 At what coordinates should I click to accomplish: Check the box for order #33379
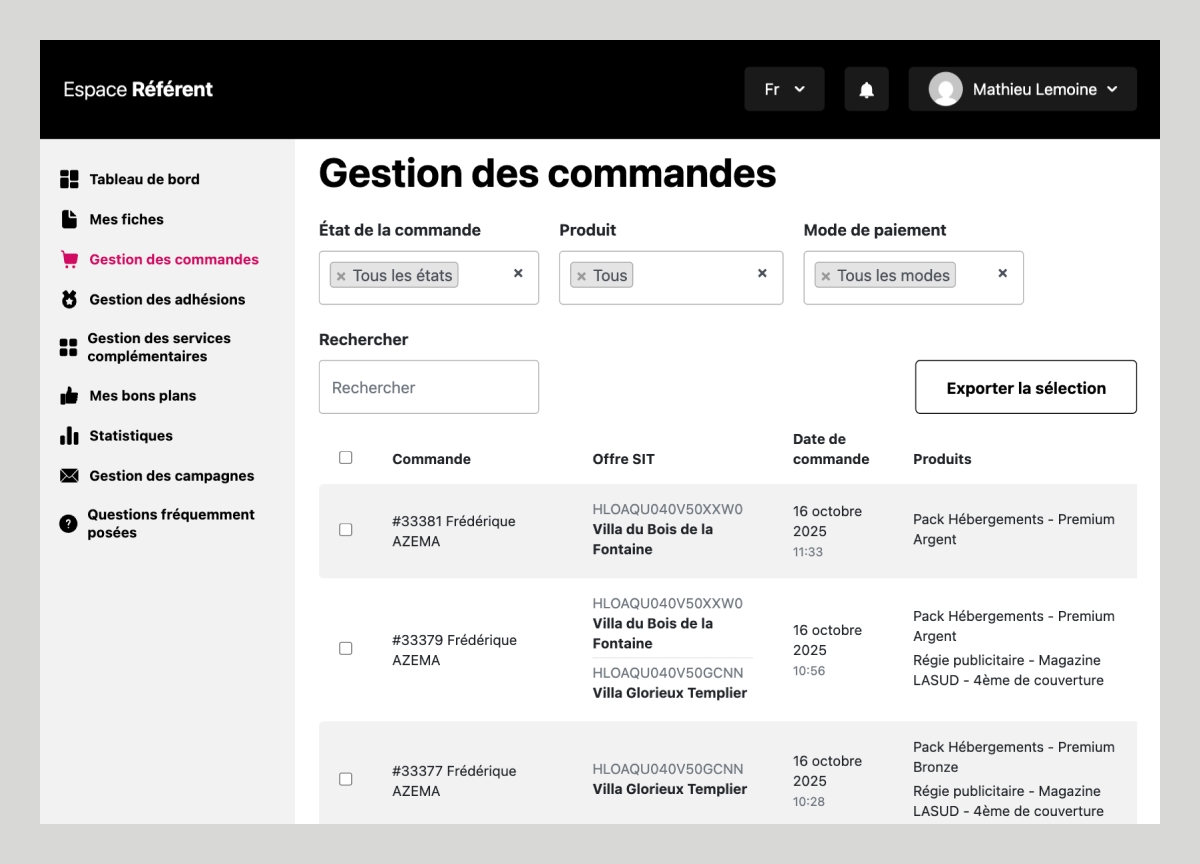[x=346, y=649]
